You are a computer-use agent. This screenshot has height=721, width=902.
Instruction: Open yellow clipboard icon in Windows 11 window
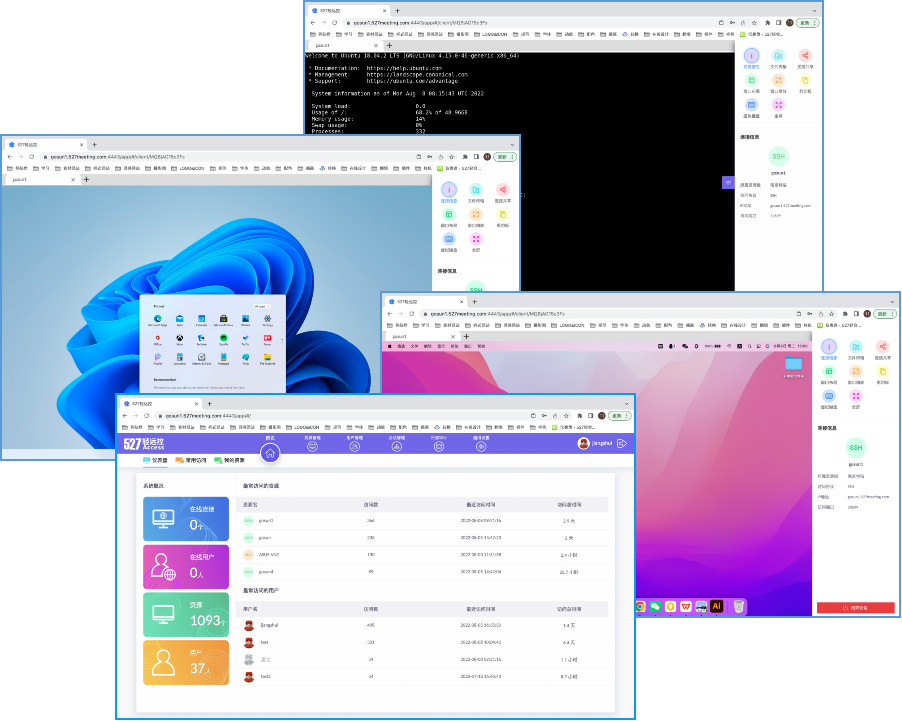tap(503, 215)
